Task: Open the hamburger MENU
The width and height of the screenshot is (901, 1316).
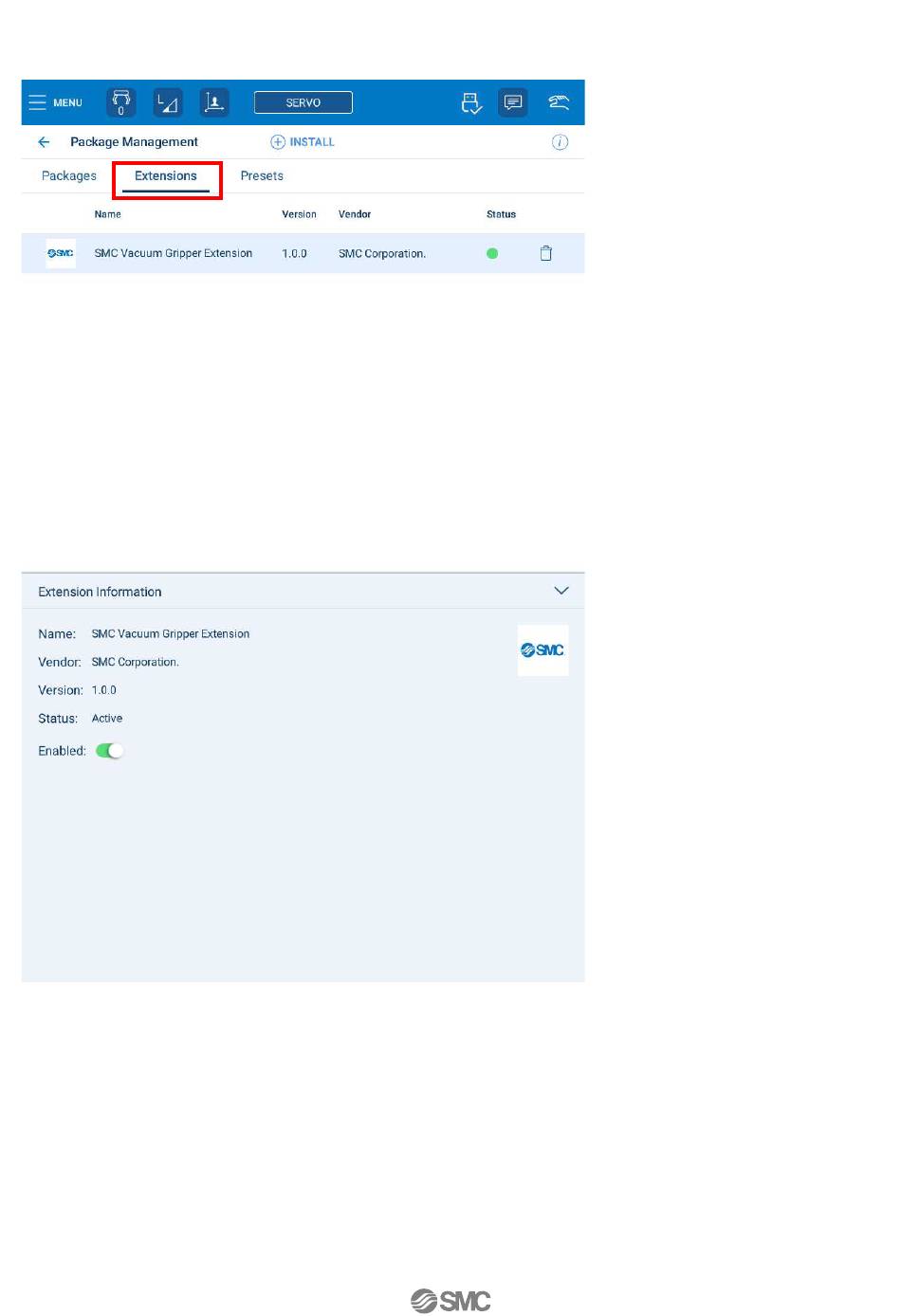Action: coord(55,102)
